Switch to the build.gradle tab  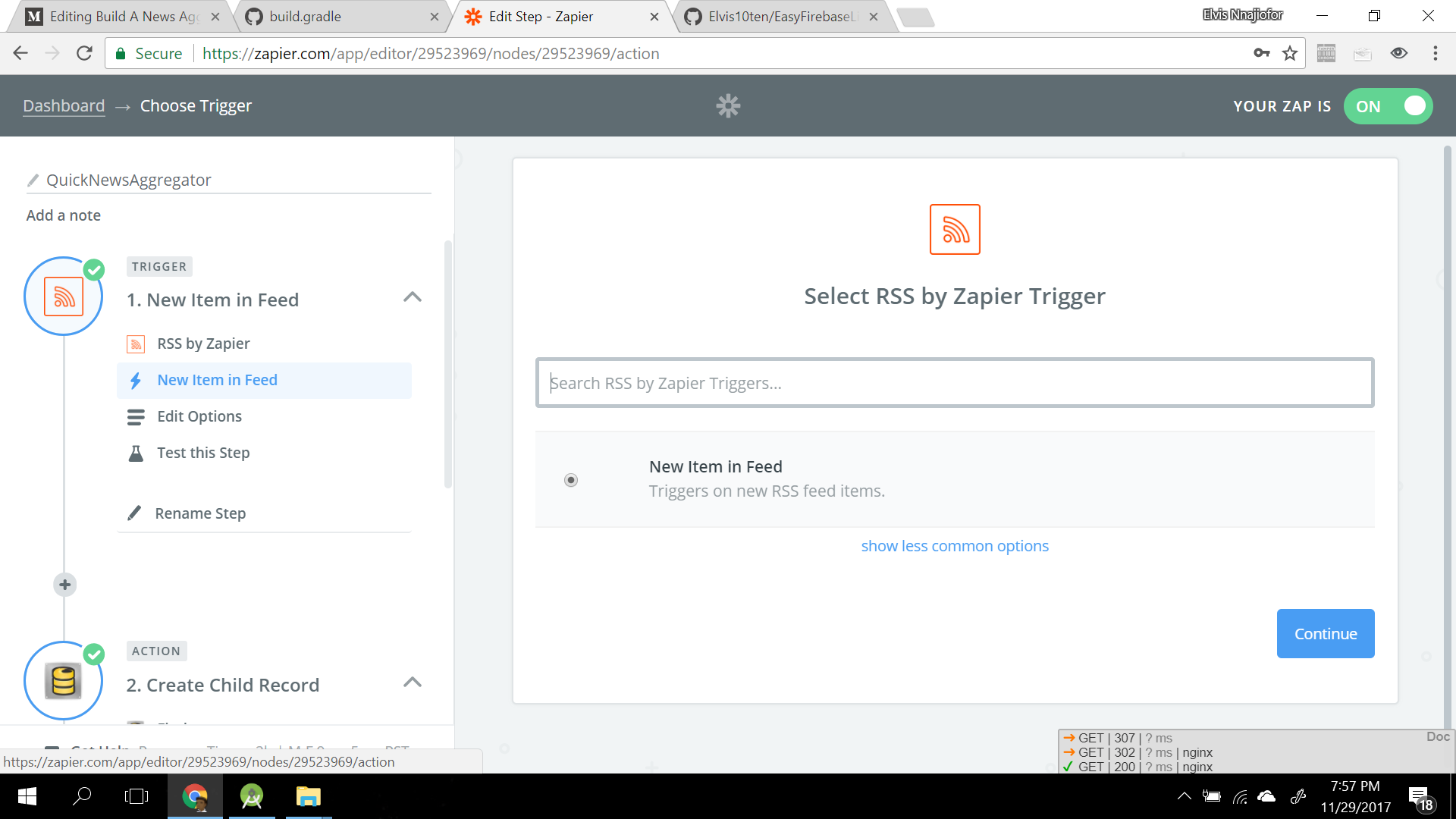coord(341,17)
